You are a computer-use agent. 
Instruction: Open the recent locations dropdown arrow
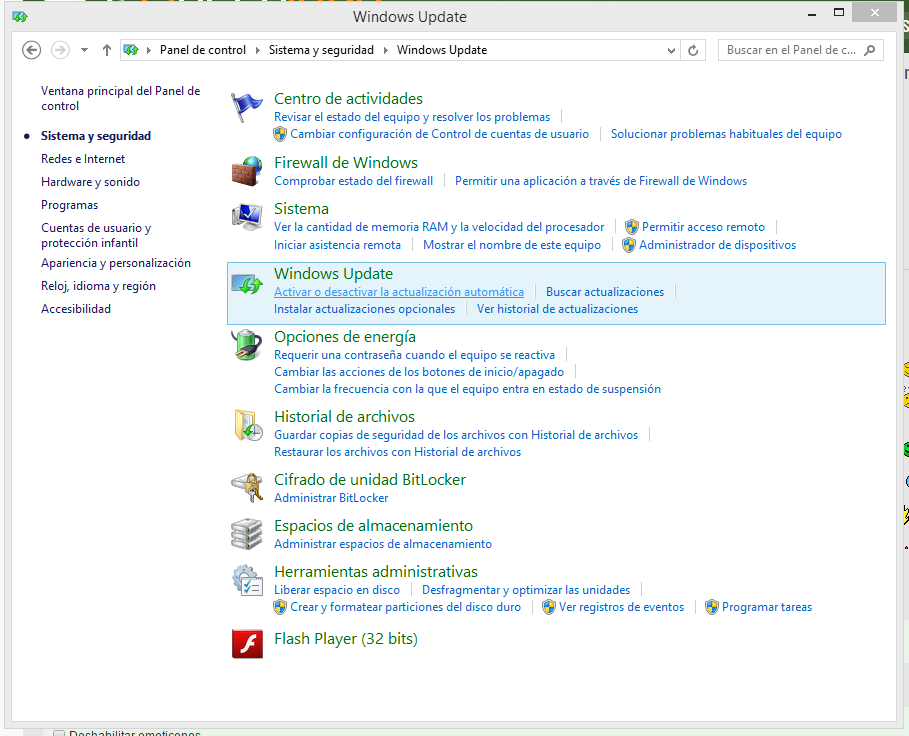pos(85,50)
